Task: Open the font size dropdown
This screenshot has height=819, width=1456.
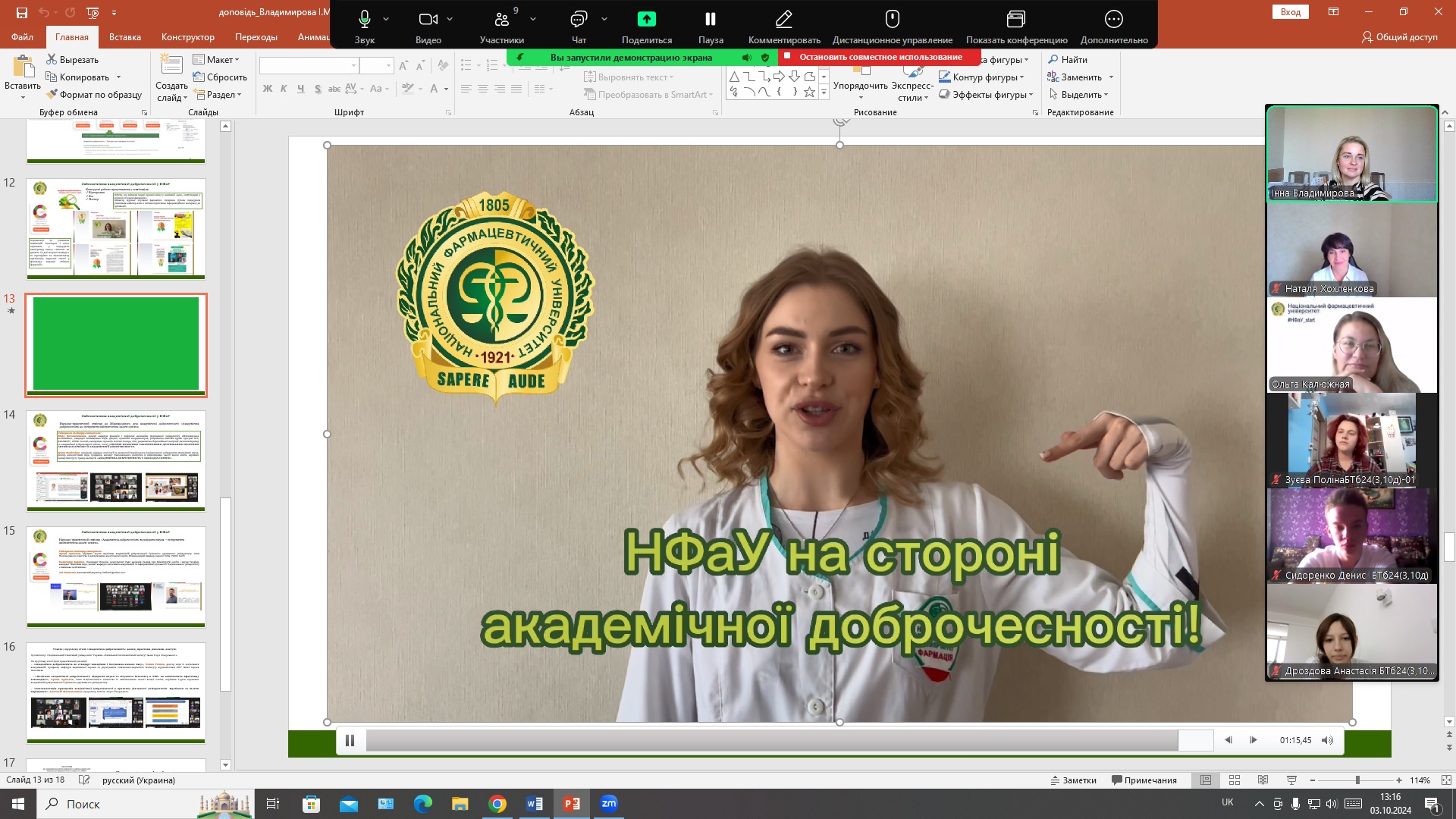Action: click(388, 66)
